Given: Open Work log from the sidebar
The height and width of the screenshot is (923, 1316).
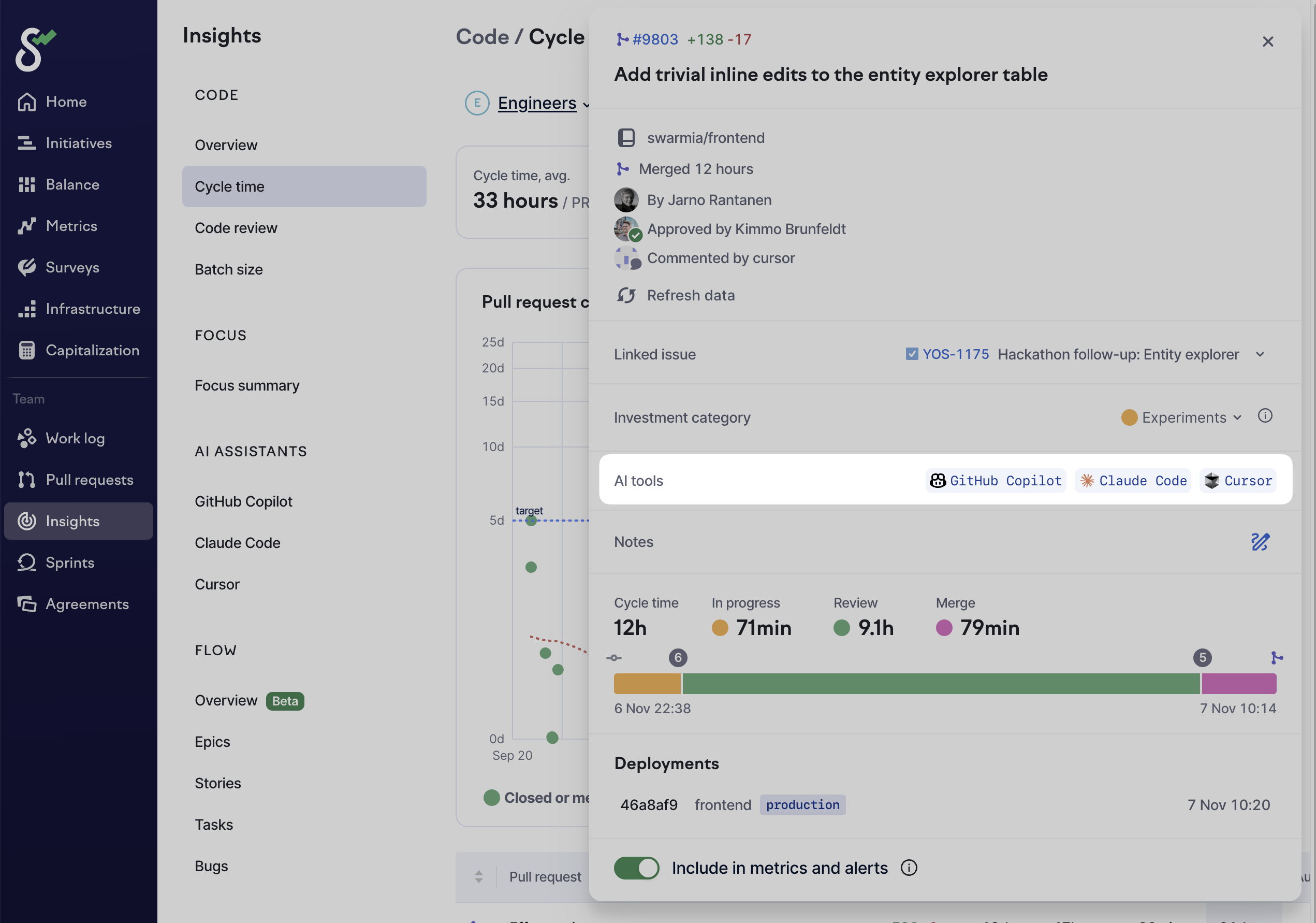Looking at the screenshot, I should 75,439.
